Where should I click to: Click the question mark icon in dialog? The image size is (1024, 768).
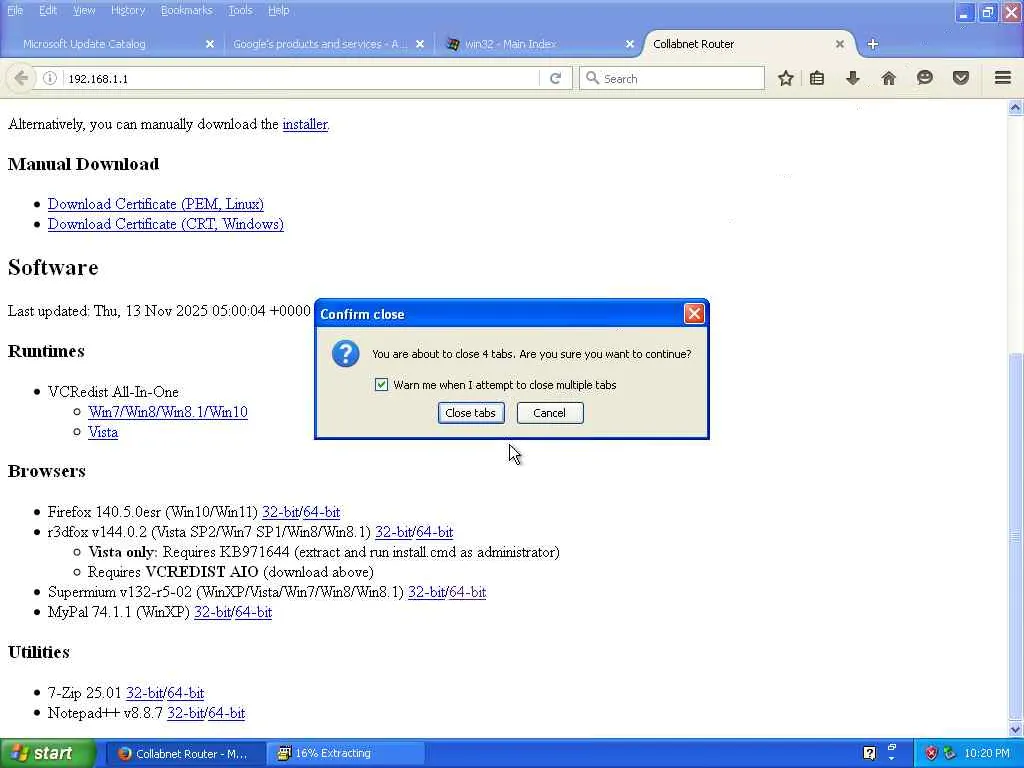[345, 354]
